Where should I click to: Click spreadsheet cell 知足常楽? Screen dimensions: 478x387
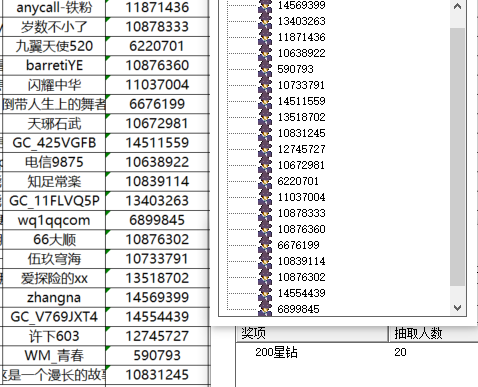(54, 181)
